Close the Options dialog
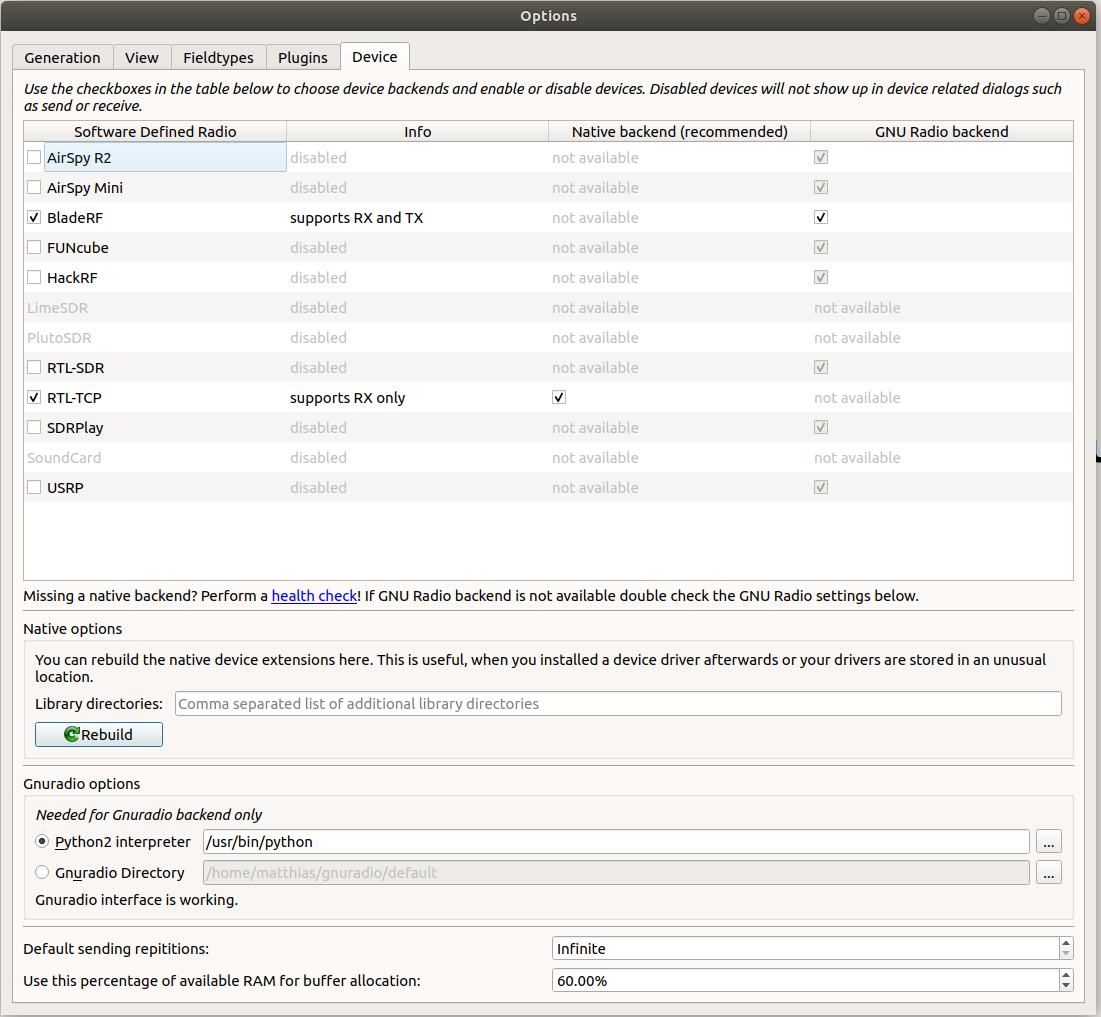The height and width of the screenshot is (1017, 1101). (1082, 15)
